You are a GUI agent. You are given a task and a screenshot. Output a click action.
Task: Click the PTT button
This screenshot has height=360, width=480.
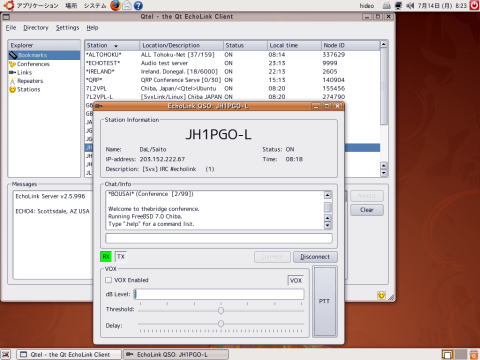(x=324, y=301)
